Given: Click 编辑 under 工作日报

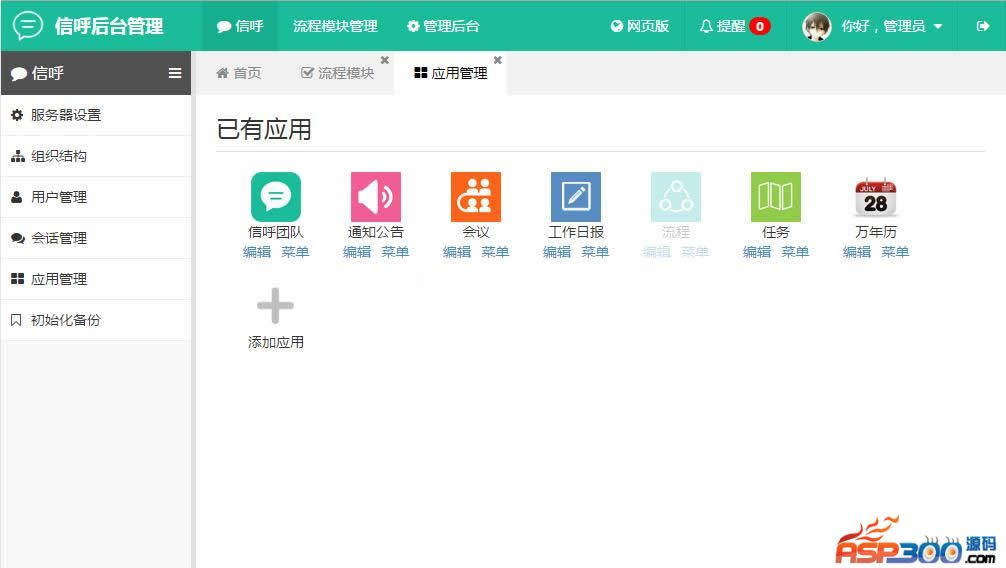Looking at the screenshot, I should [x=558, y=252].
